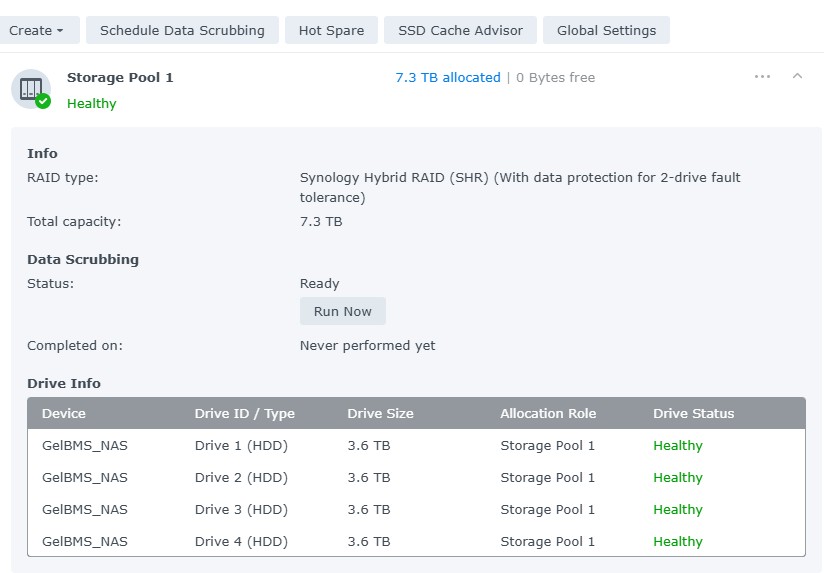Click Healthy status of Drive 1 row

678,446
